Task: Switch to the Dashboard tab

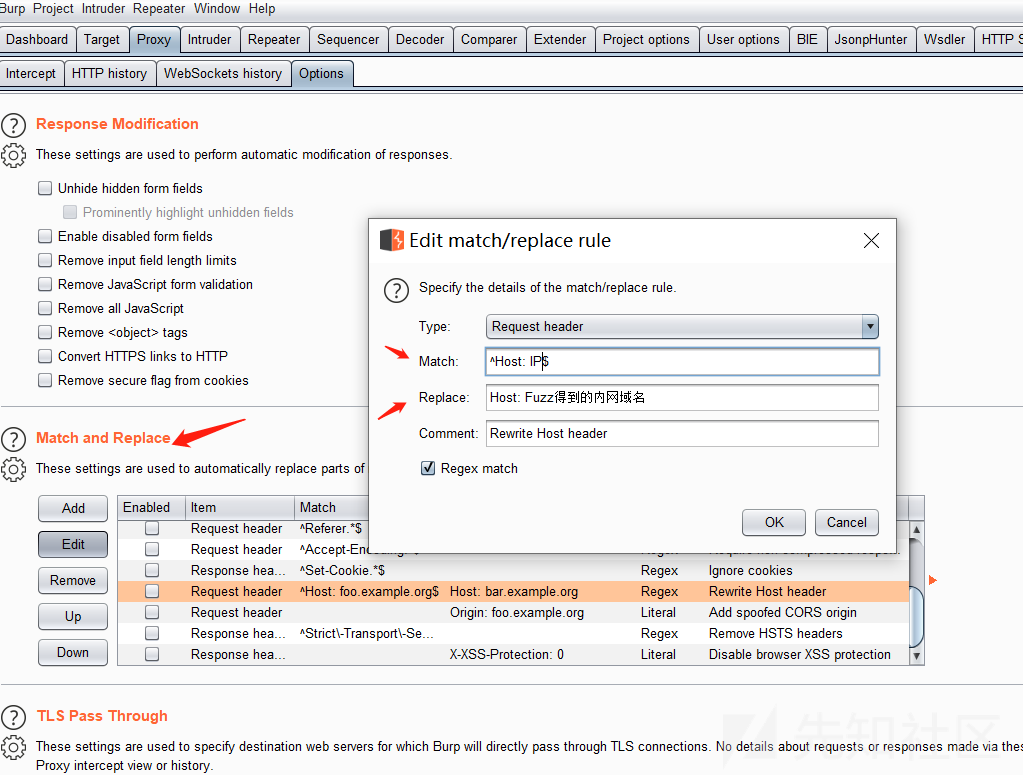Action: coord(37,40)
